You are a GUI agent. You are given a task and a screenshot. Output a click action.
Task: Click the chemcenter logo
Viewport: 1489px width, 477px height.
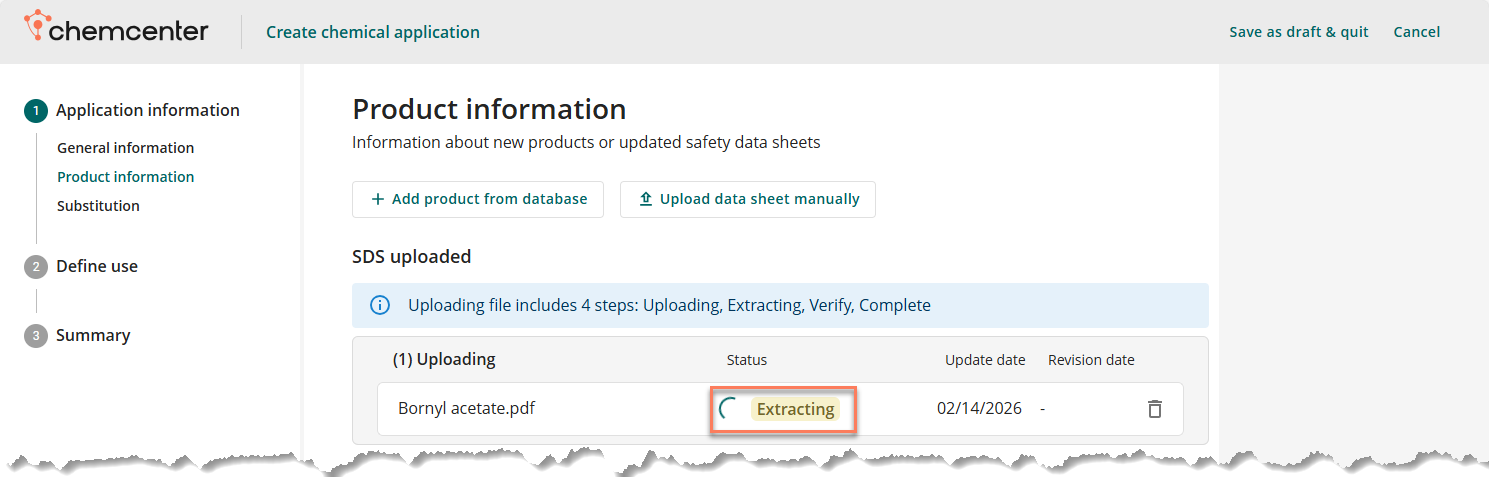116,30
